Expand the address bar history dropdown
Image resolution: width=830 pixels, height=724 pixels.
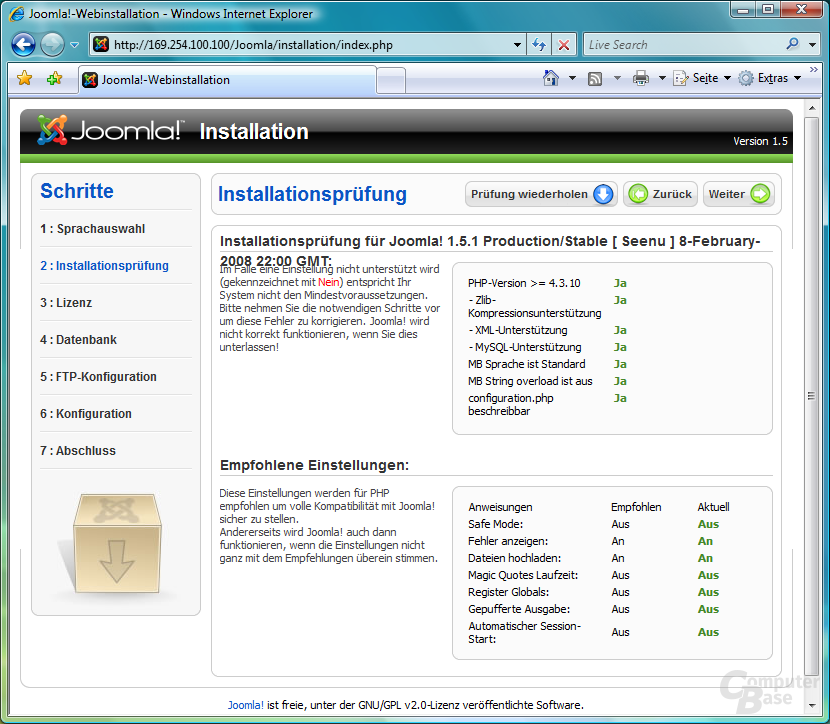point(517,45)
